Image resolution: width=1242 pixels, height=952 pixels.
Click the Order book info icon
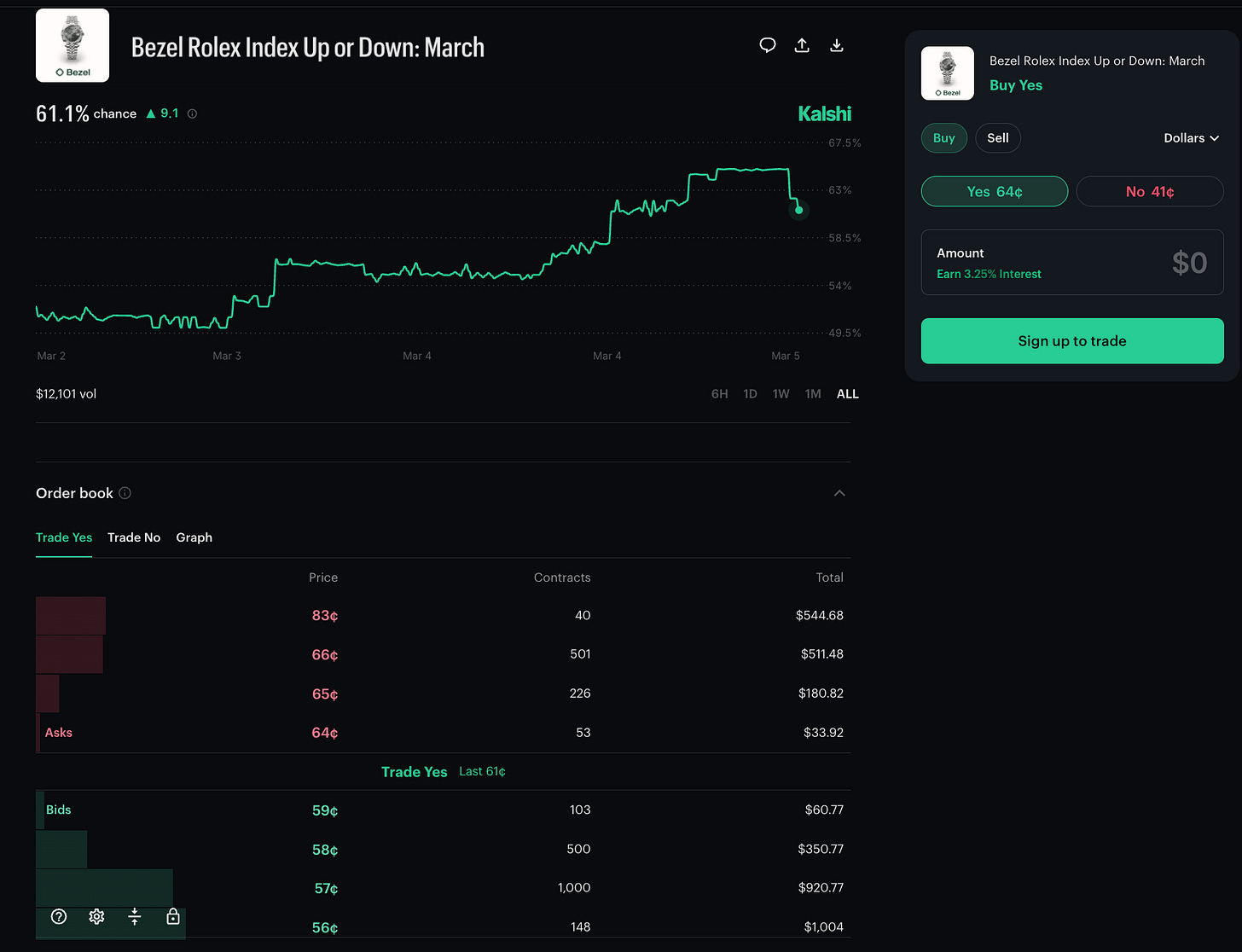click(x=125, y=493)
